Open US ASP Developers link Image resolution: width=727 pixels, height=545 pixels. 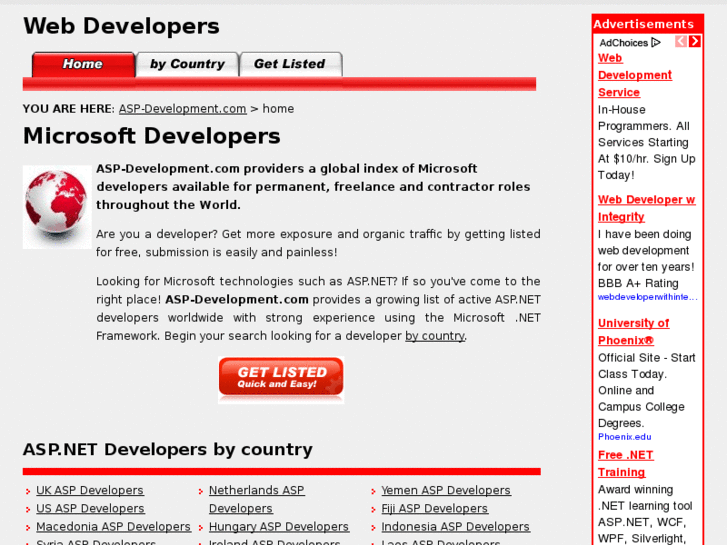[90, 508]
